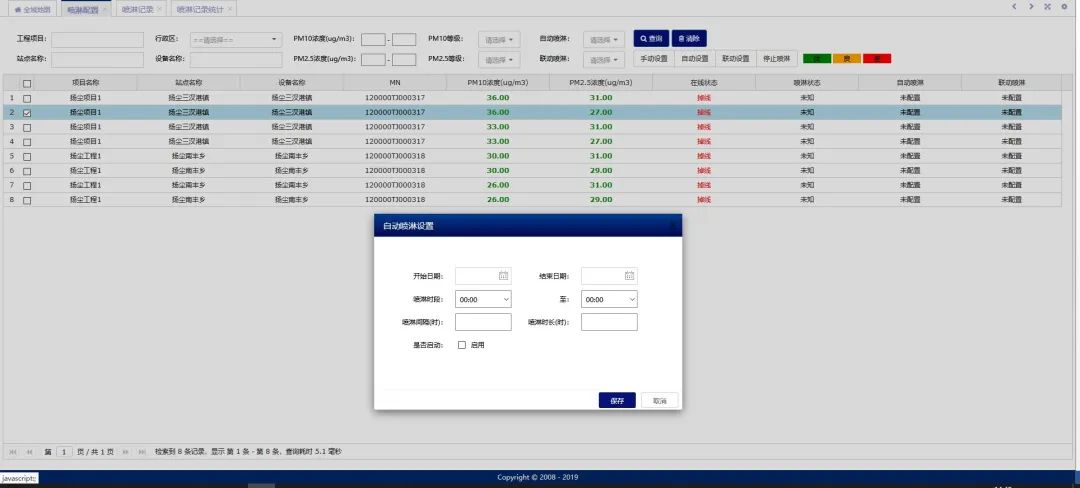Image resolution: width=1080 pixels, height=488 pixels.
Task: Click the fullscreen expand icon at top right
Action: 1047,7
